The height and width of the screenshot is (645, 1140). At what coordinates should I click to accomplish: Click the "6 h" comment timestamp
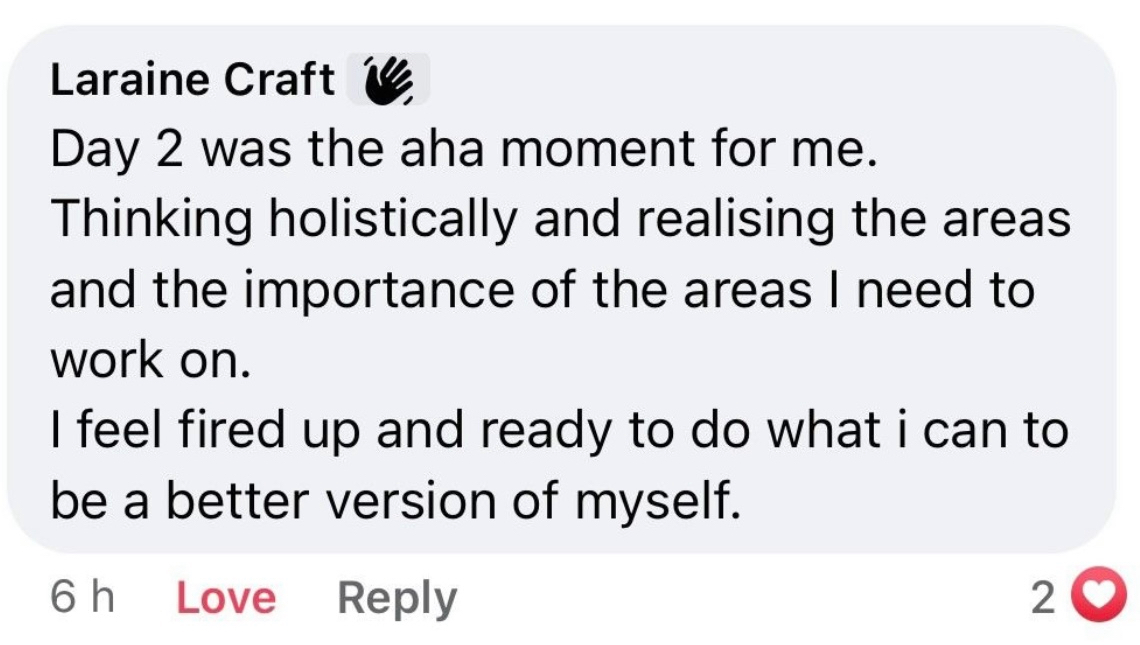point(82,598)
